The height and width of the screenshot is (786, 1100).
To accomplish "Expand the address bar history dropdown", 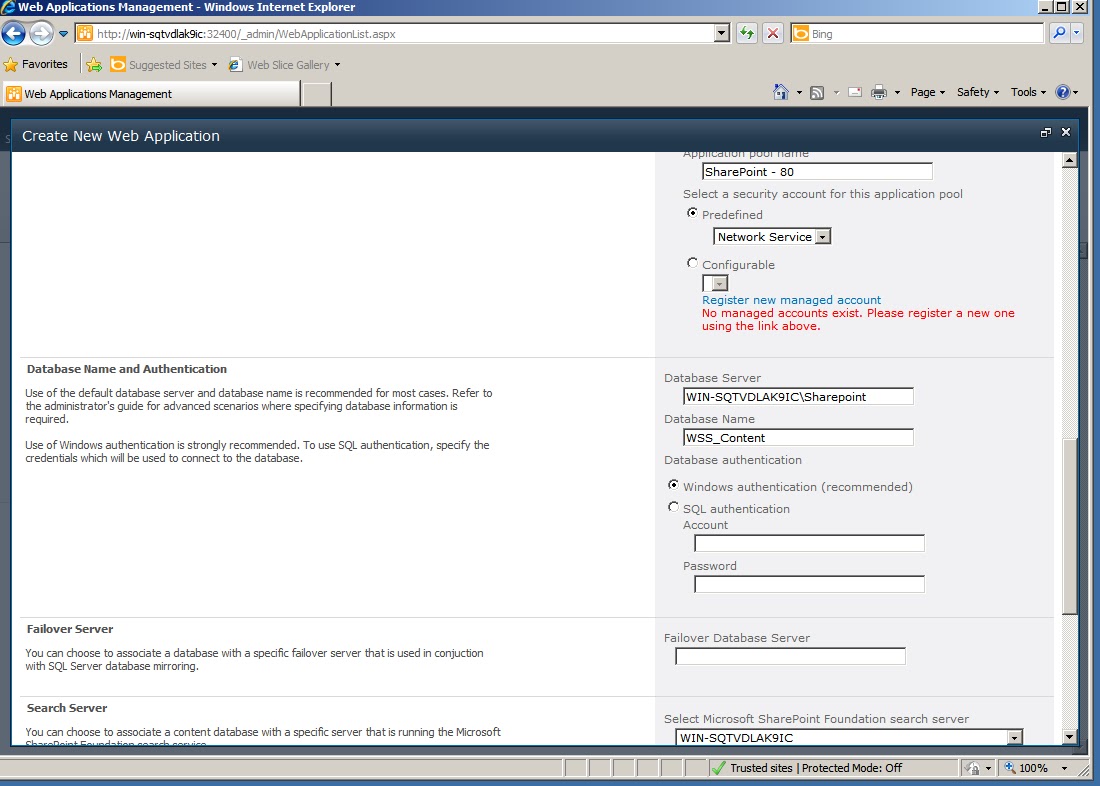I will [x=722, y=33].
